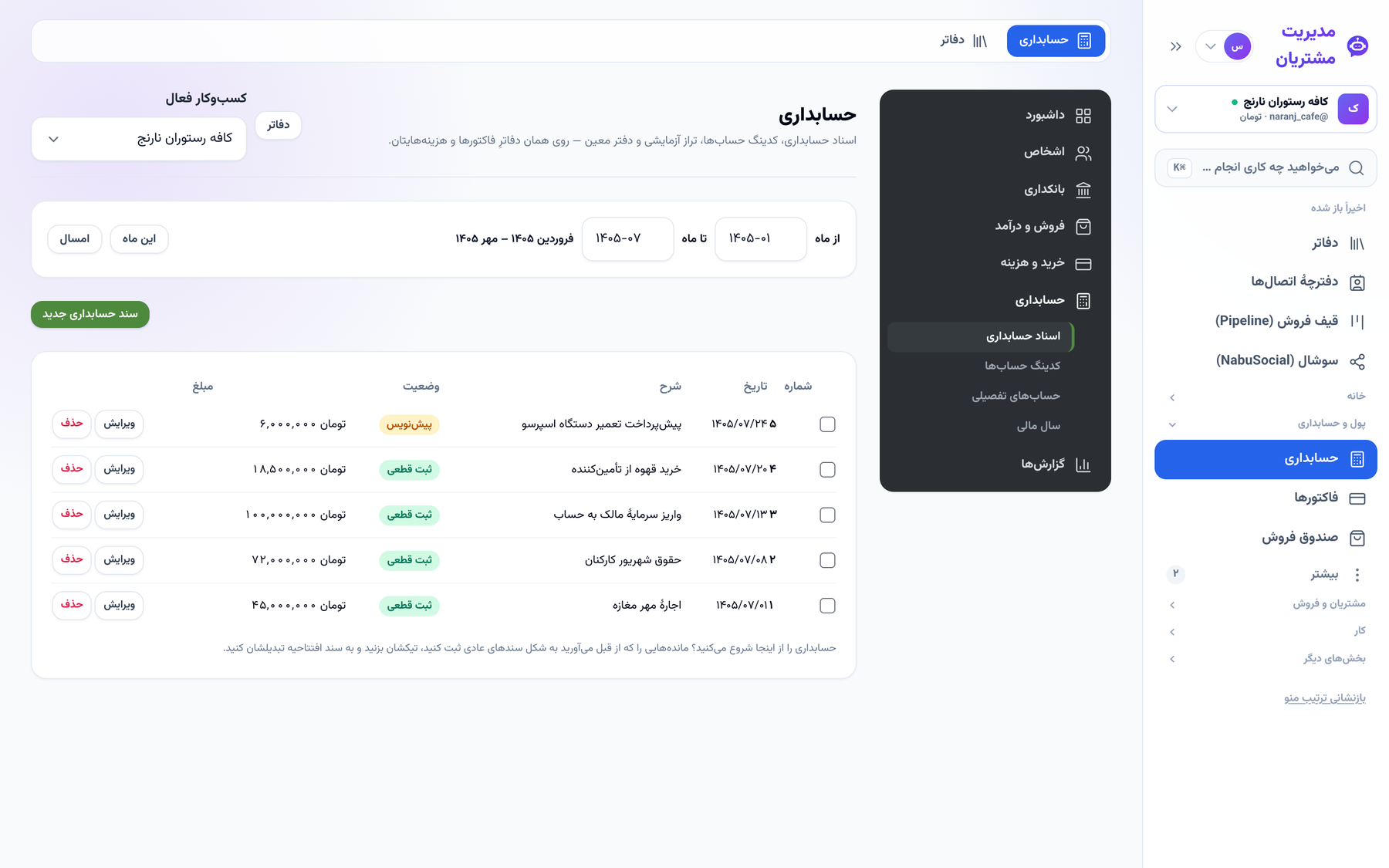The image size is (1389, 868).
Task: Focus the 'می‌خواهید چه کاری انجام' search box
Action: tap(1266, 167)
